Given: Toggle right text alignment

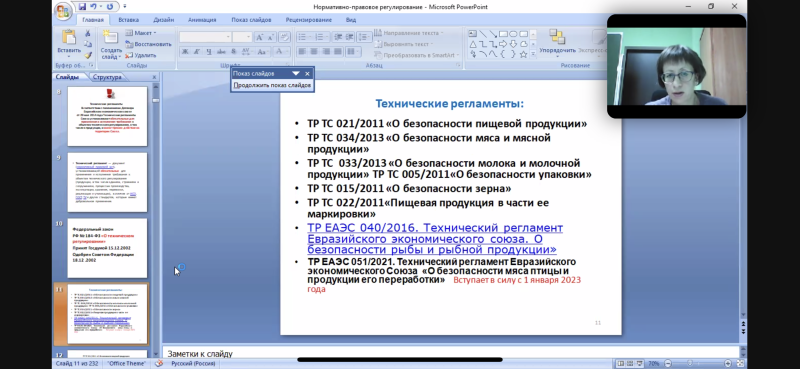Looking at the screenshot, I should point(326,52).
